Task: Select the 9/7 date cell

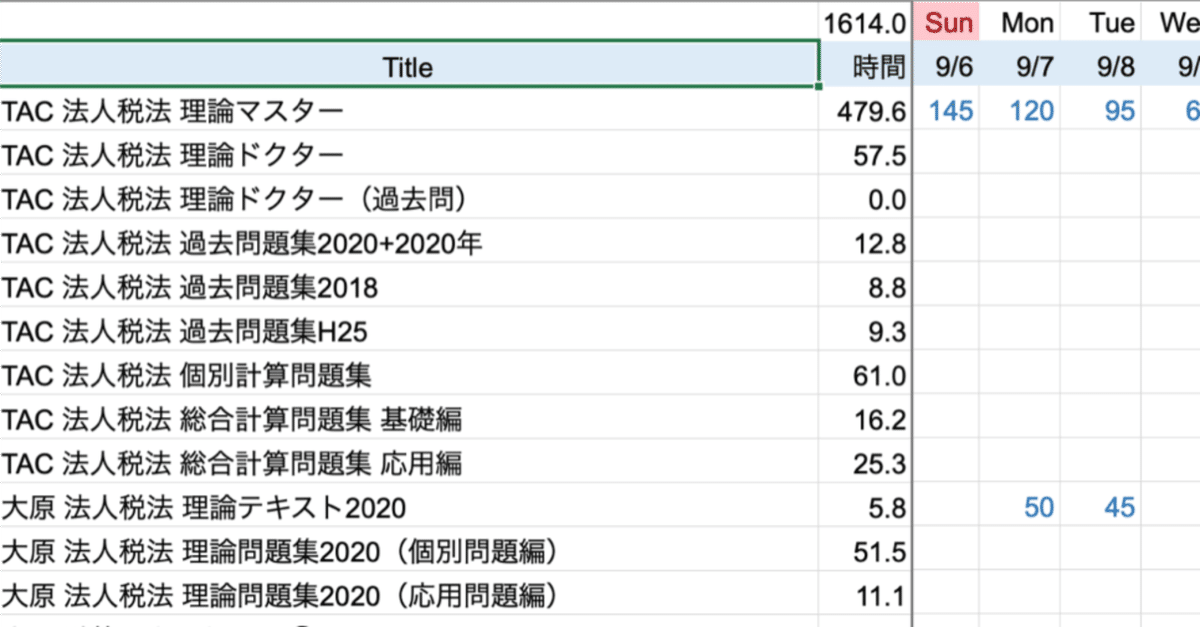Action: (1020, 67)
